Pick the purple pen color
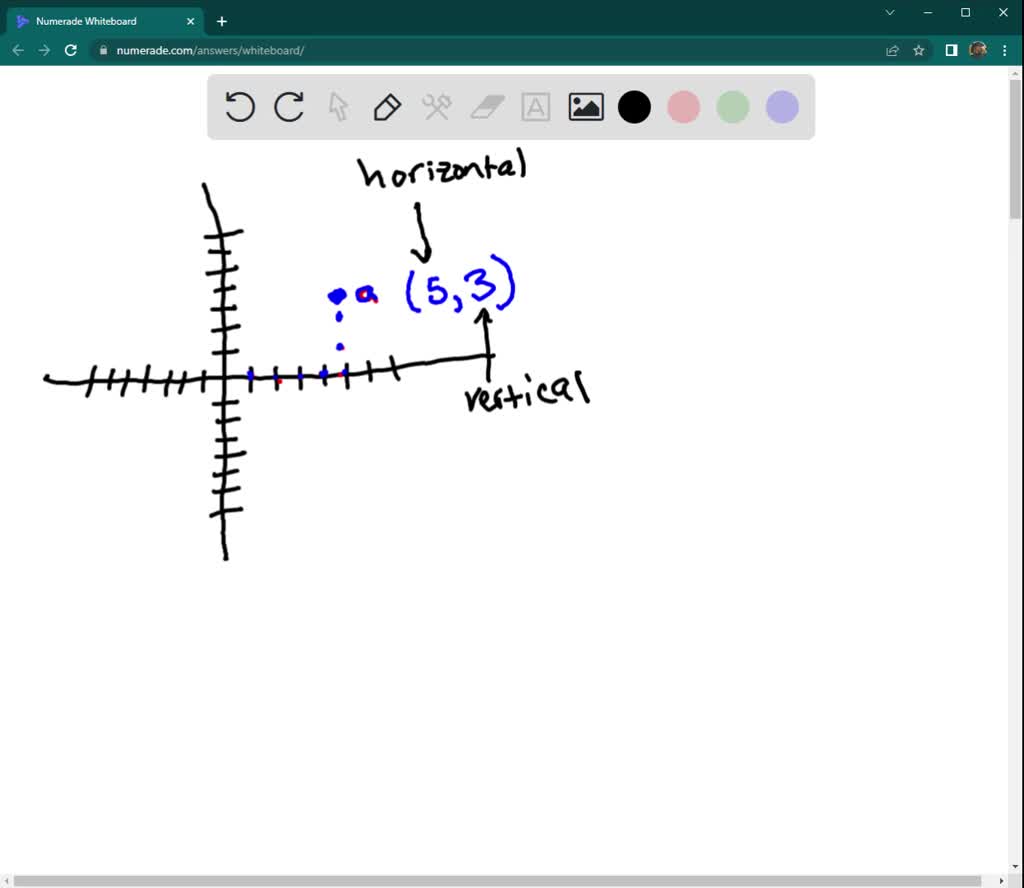This screenshot has width=1024, height=888. (x=782, y=107)
